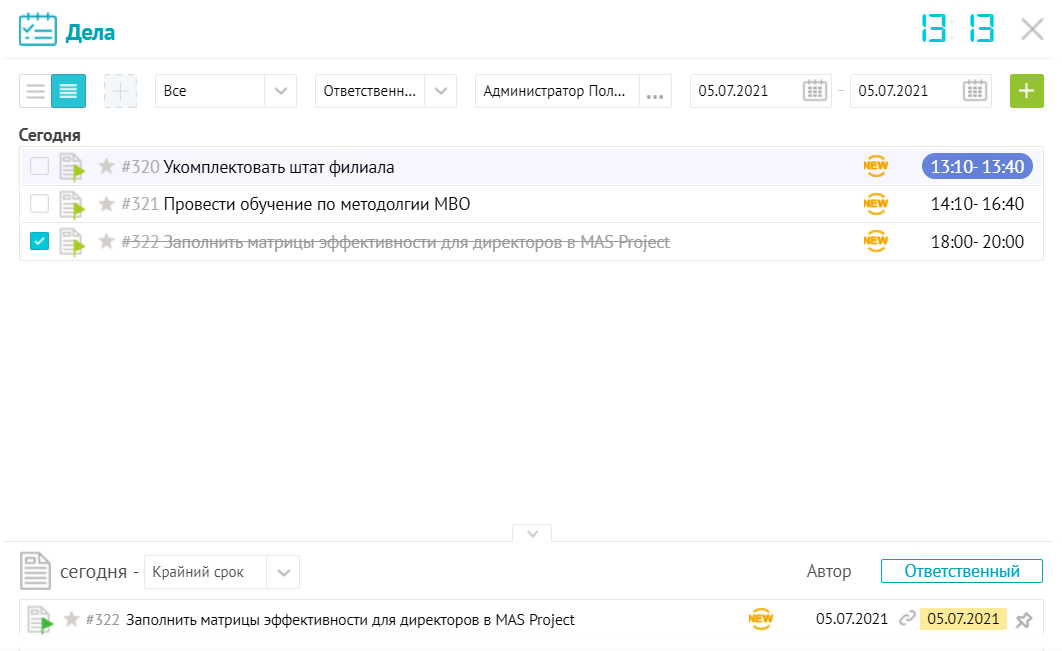The width and height of the screenshot is (1062, 651).
Task: Uncheck the completed task #322
Action: (39, 240)
